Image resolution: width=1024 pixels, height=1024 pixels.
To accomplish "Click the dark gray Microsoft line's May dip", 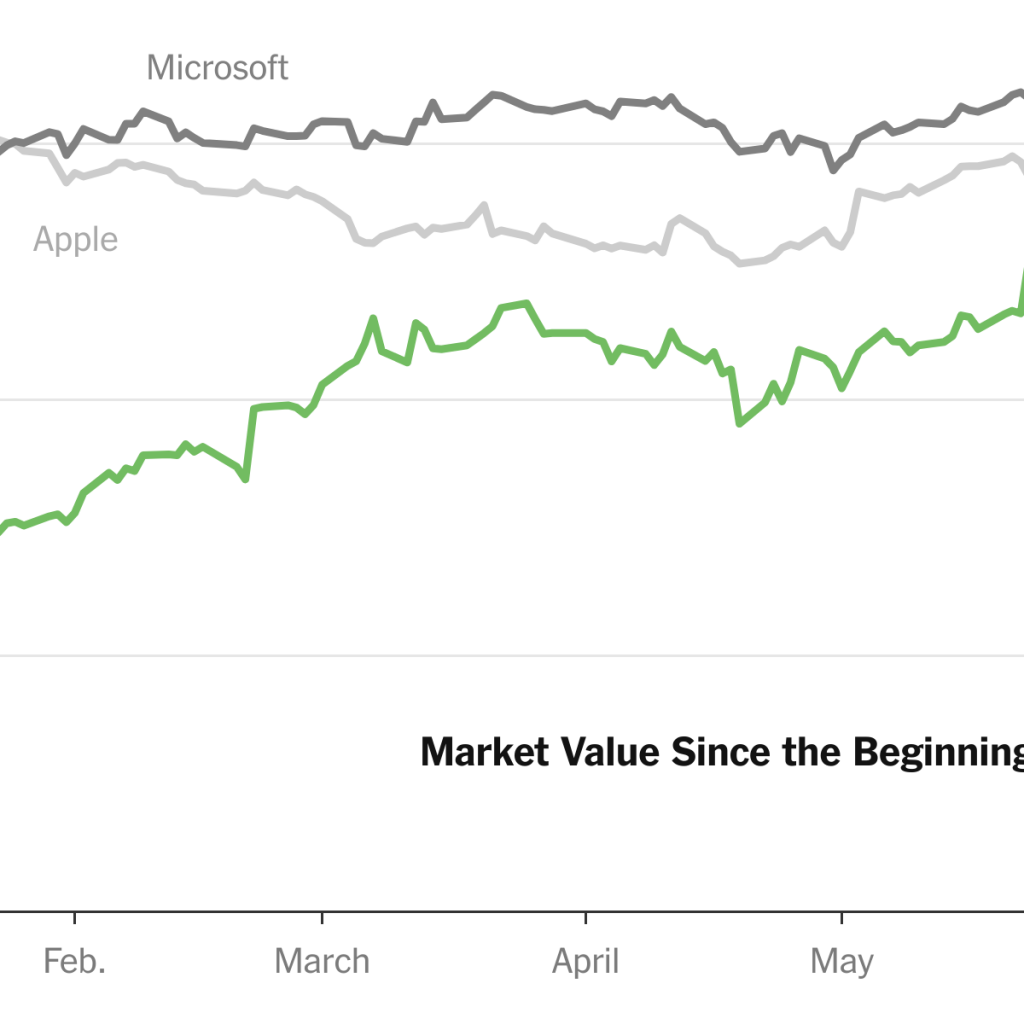I will [833, 170].
